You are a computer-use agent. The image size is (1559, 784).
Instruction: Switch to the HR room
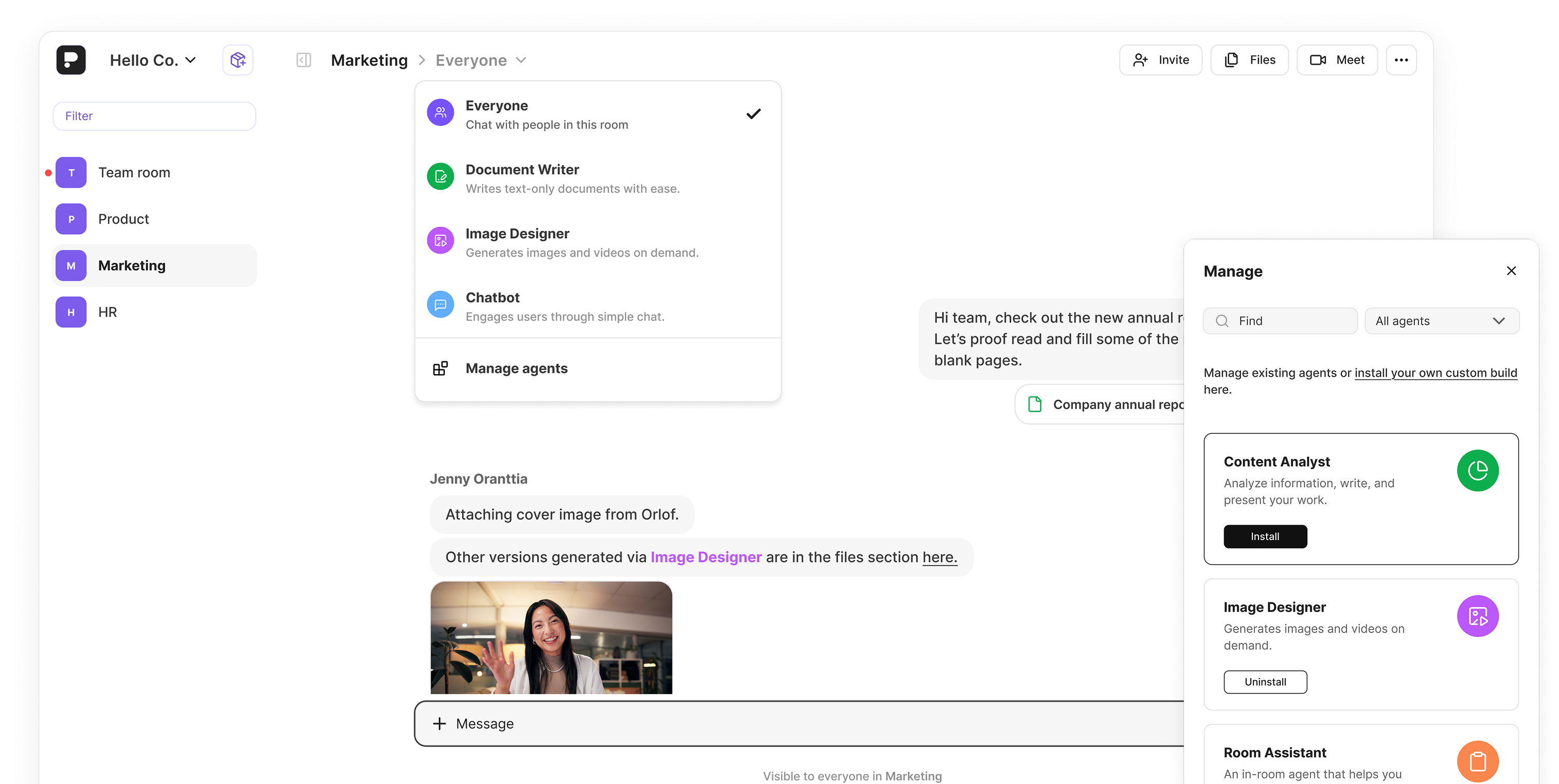tap(109, 312)
